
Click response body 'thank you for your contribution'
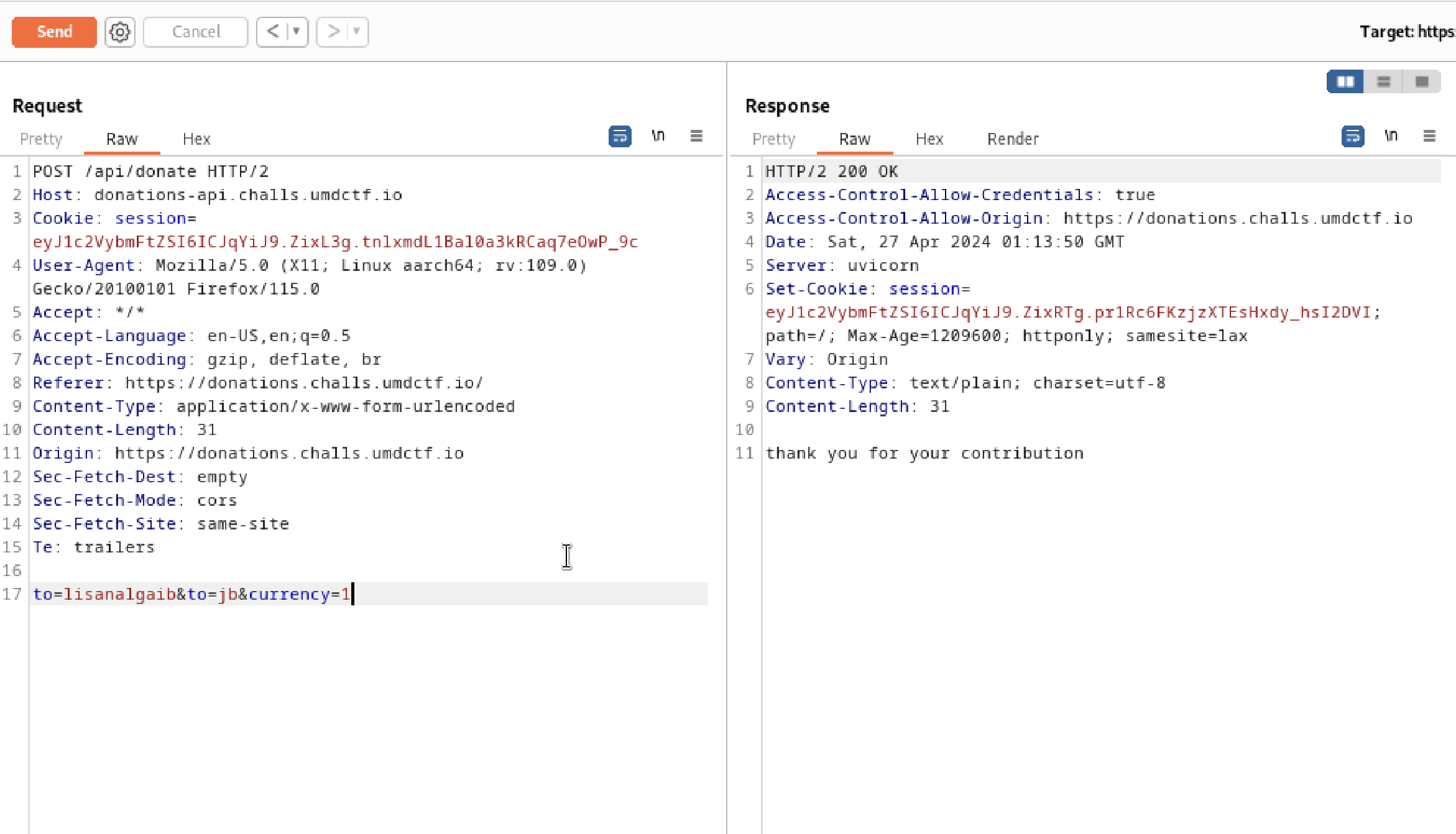(x=924, y=454)
